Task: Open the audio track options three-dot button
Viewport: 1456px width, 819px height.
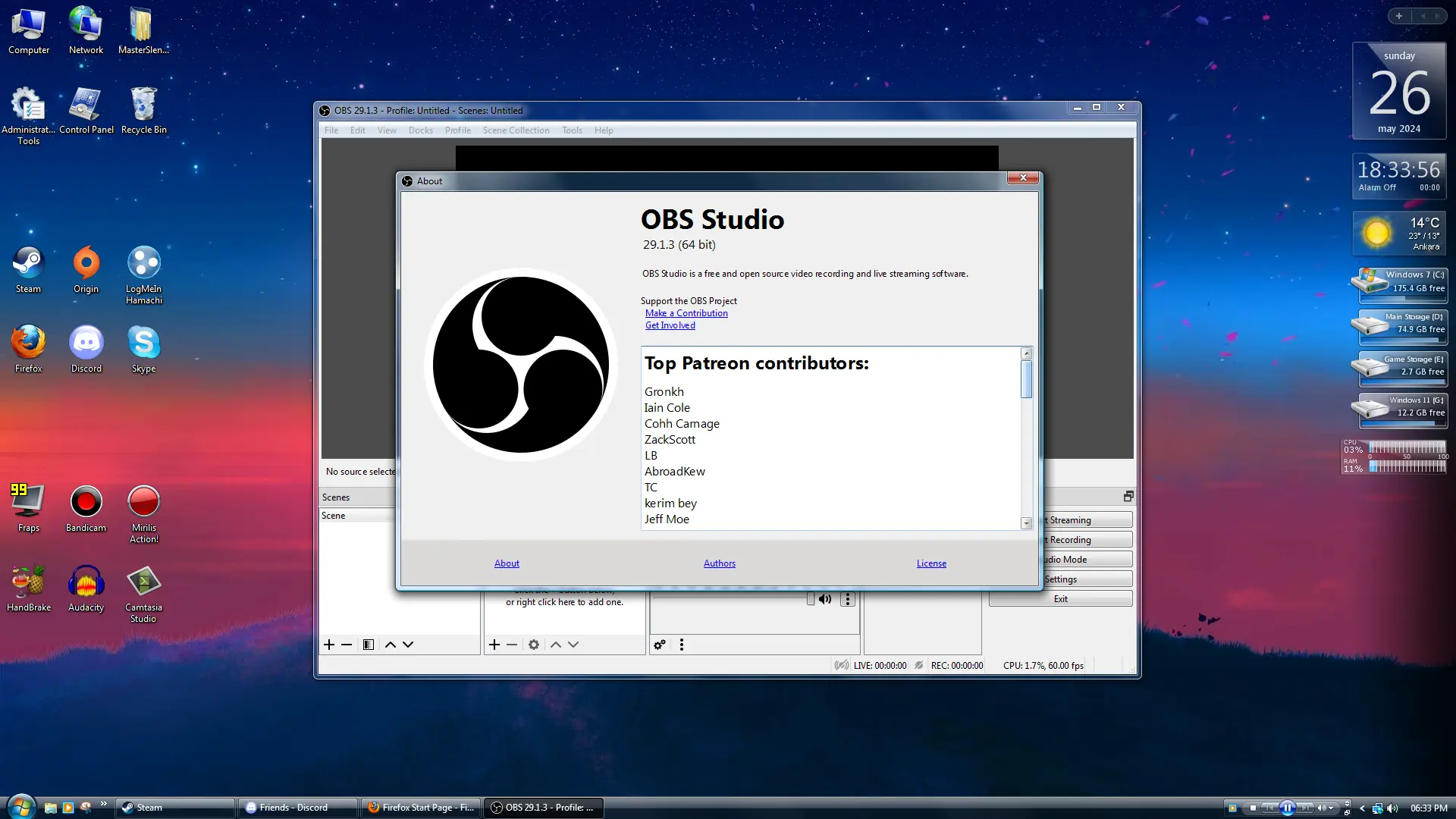Action: coord(848,599)
